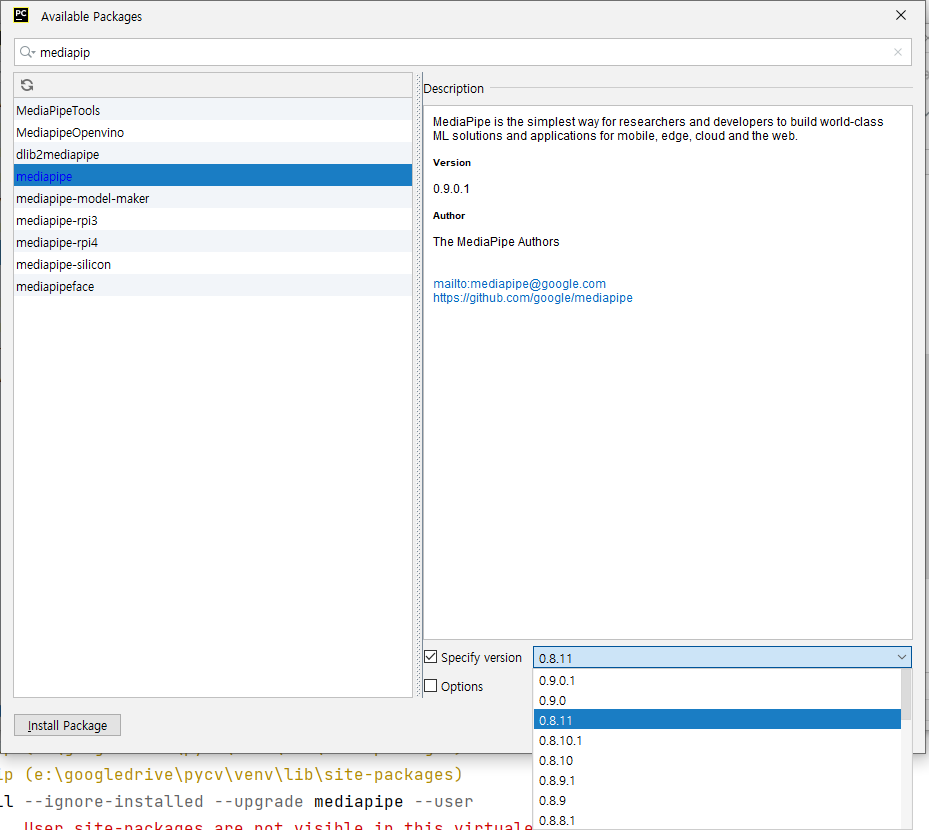Select MediaPipeTools in package list

213,110
